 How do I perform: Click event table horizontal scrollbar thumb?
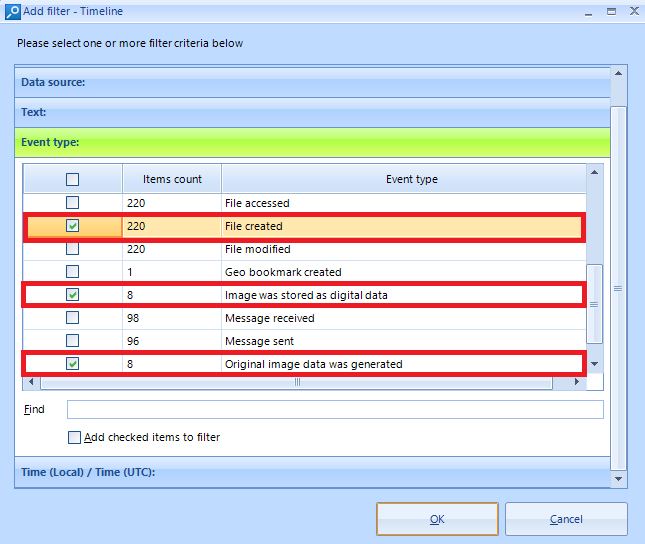pyautogui.click(x=297, y=382)
